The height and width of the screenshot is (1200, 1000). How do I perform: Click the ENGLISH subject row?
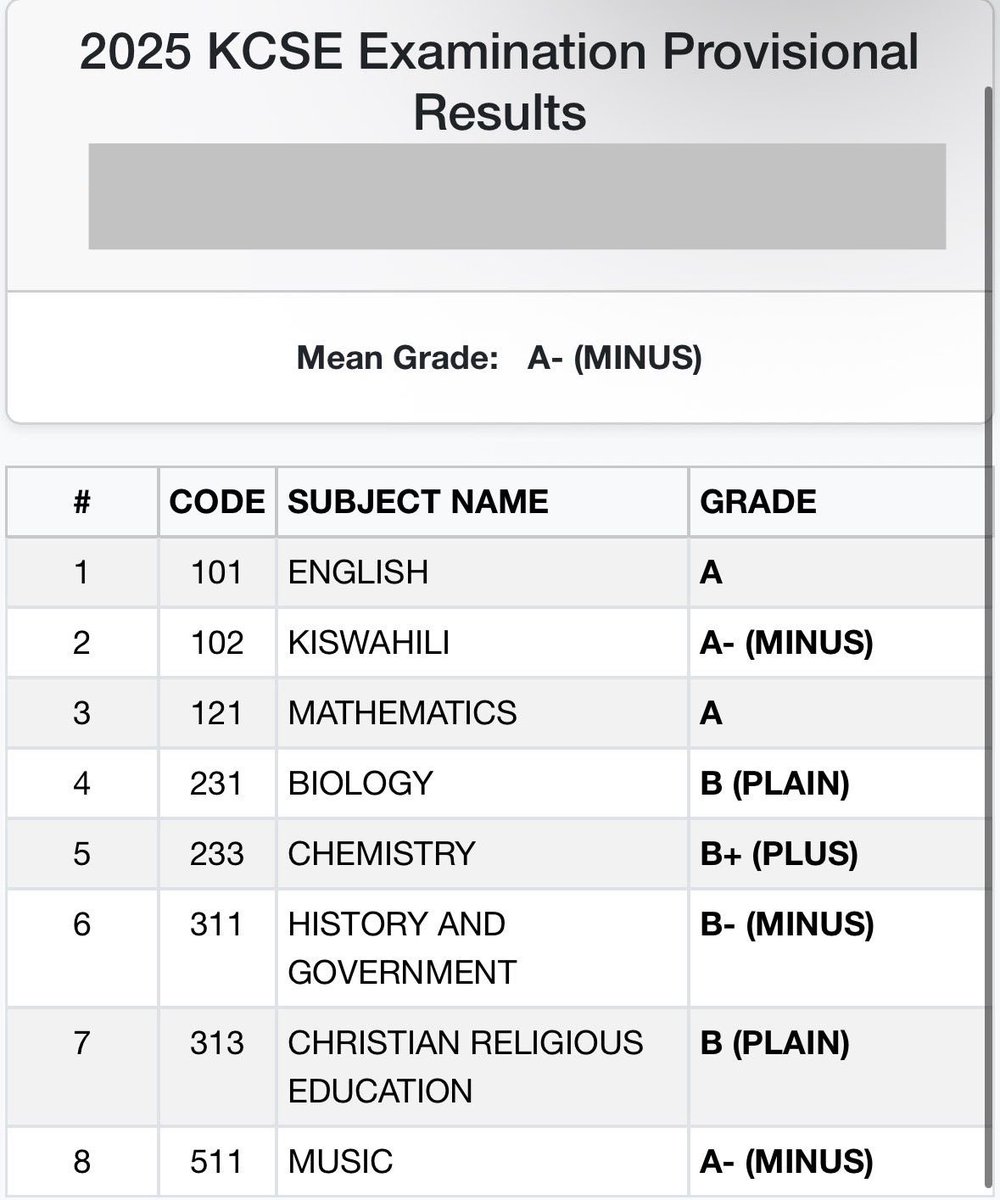[499, 572]
